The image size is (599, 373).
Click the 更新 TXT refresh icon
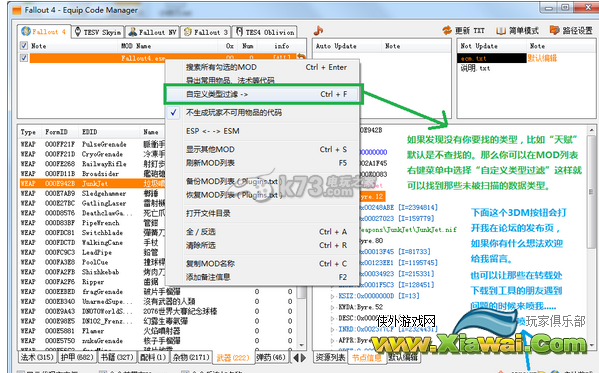point(447,30)
